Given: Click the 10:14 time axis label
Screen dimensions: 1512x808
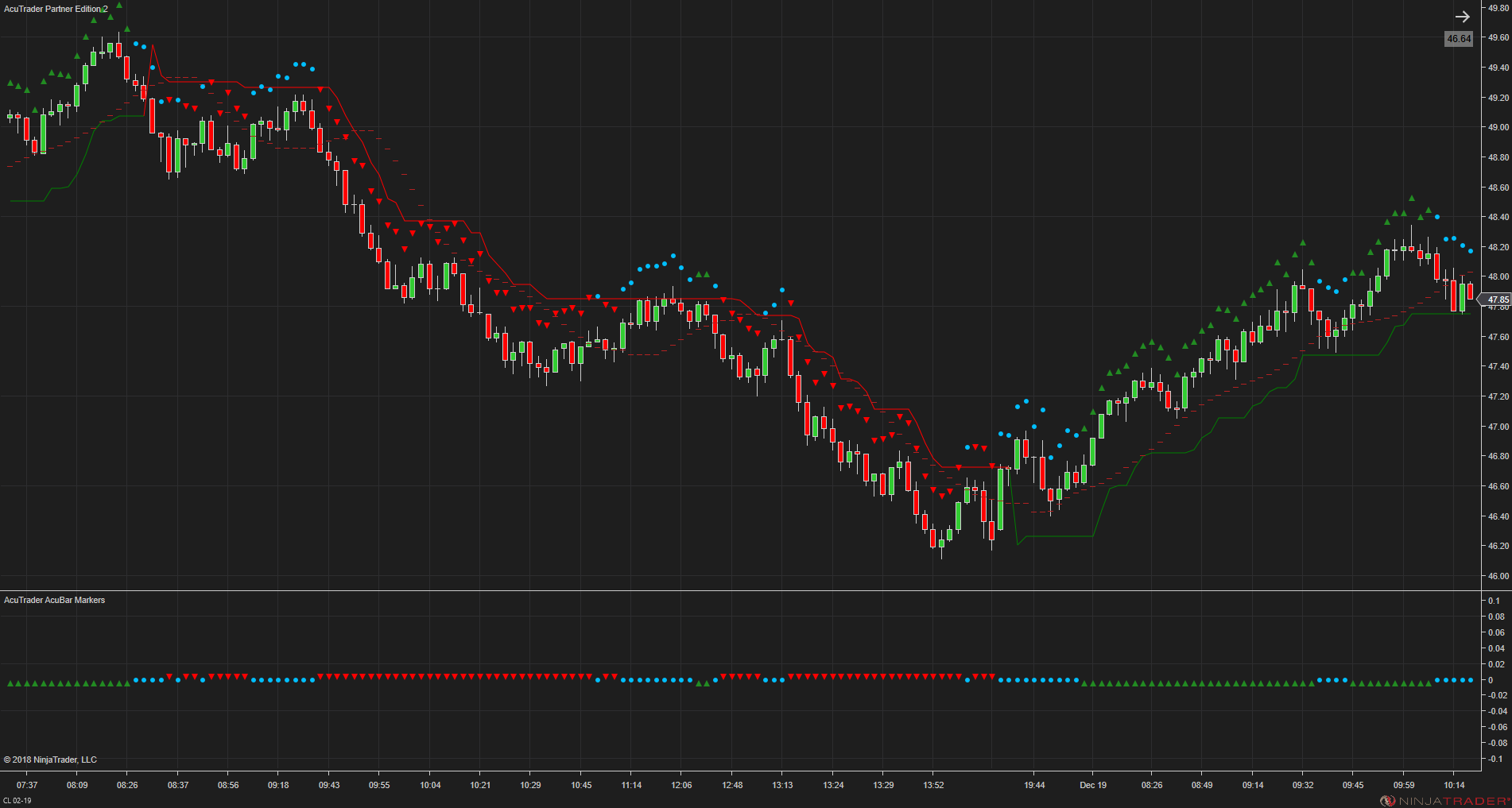Looking at the screenshot, I should coord(1454,785).
